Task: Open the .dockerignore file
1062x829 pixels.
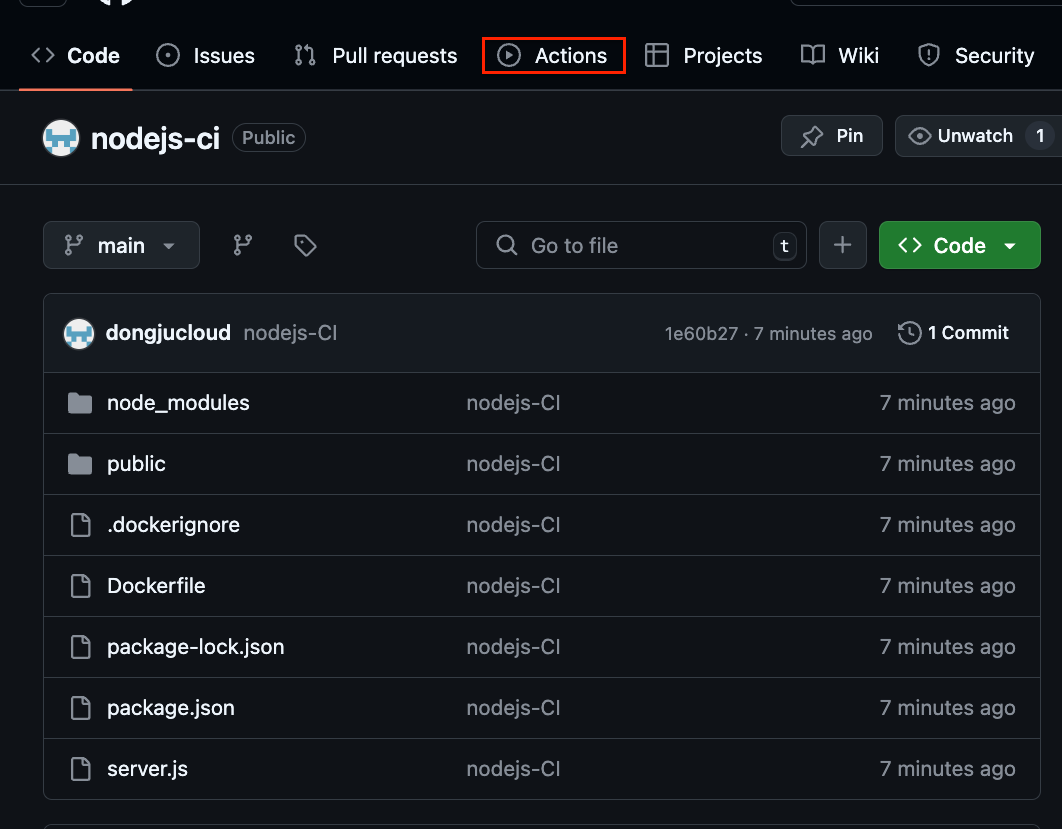Action: click(173, 525)
